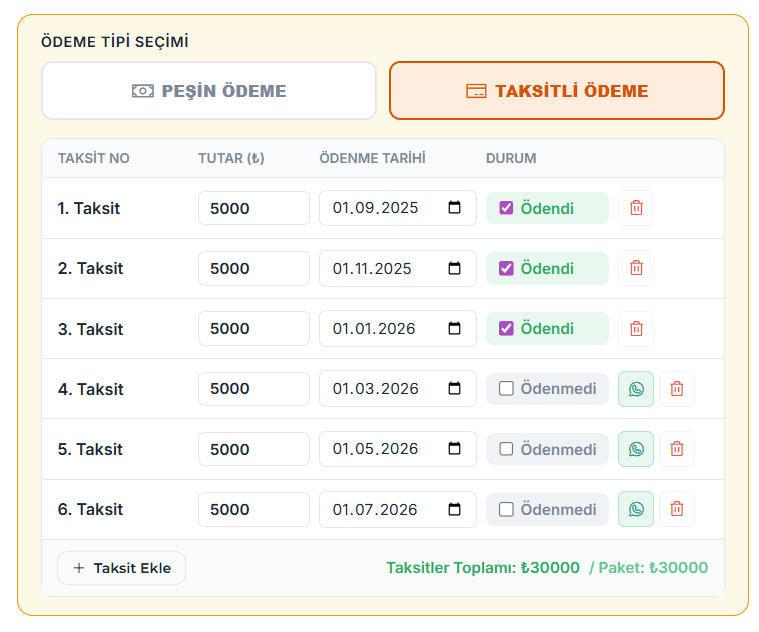Screen dimensions: 759x632
Task: Open calendar picker for 01.09.2025 date
Action: pos(454,208)
